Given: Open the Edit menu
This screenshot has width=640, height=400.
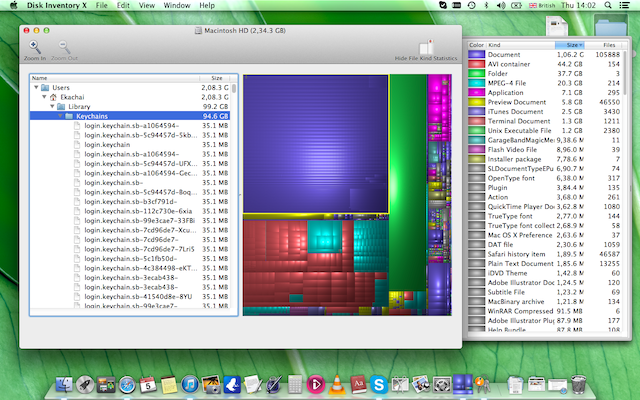Looking at the screenshot, I should point(123,5).
